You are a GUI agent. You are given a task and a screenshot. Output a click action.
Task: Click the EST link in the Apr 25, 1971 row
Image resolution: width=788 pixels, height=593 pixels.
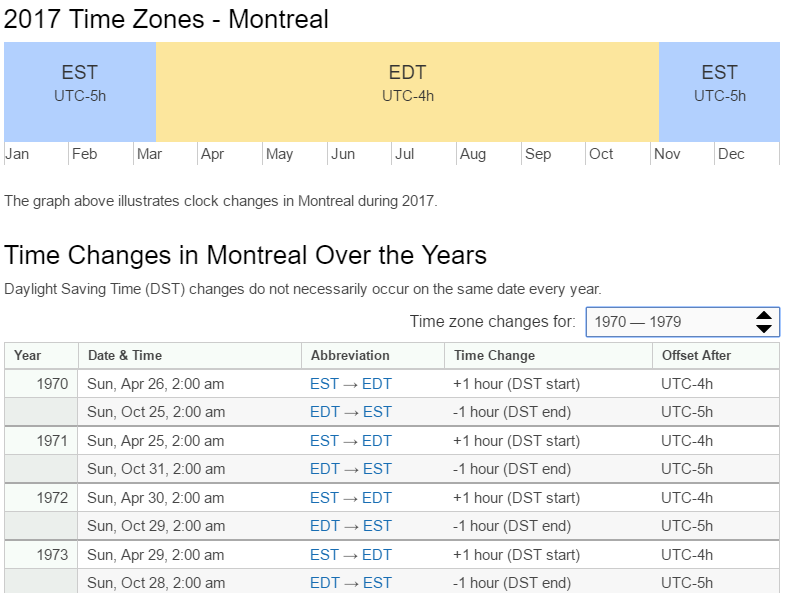point(324,441)
